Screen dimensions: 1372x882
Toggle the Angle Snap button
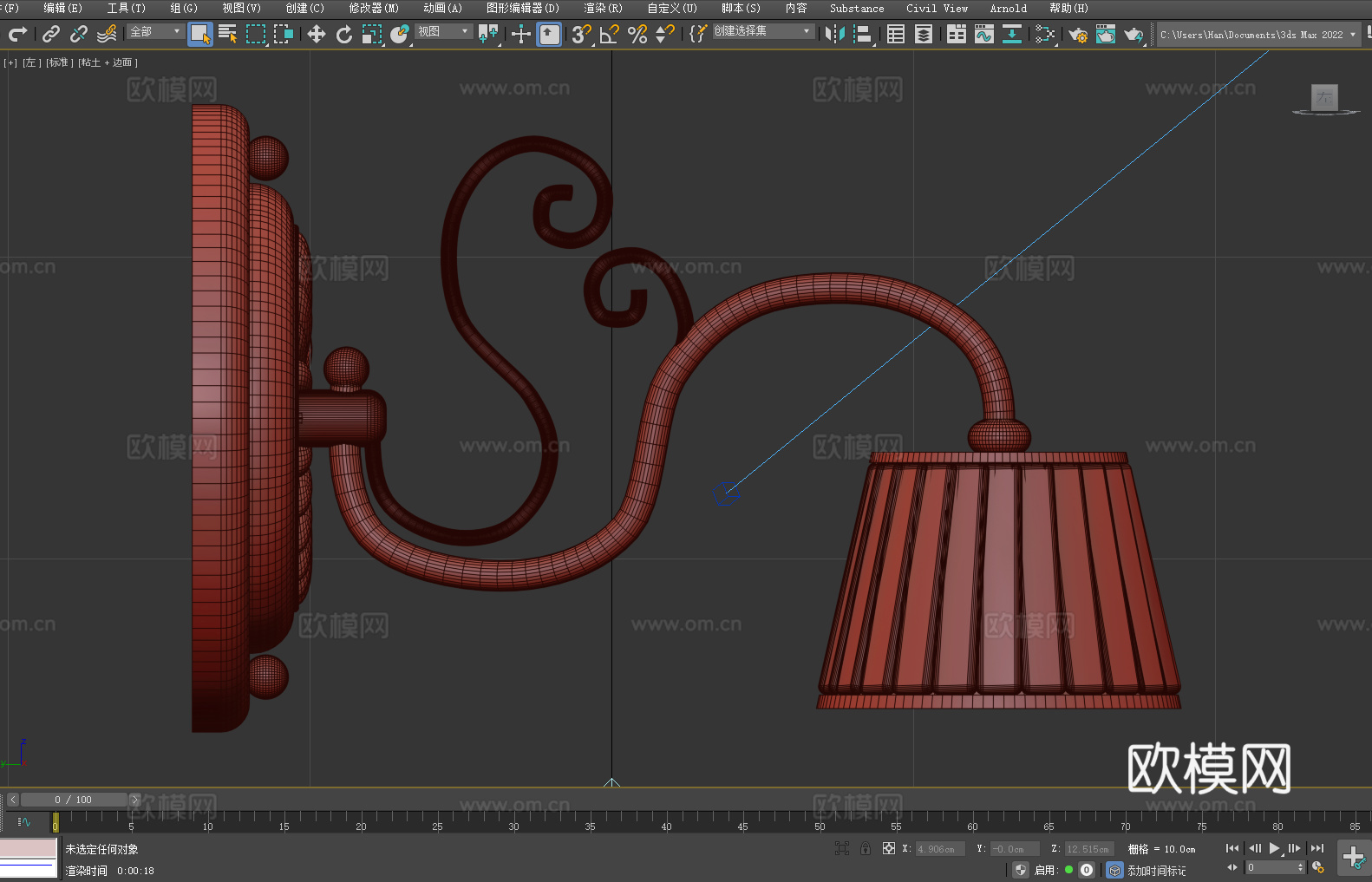[610, 34]
